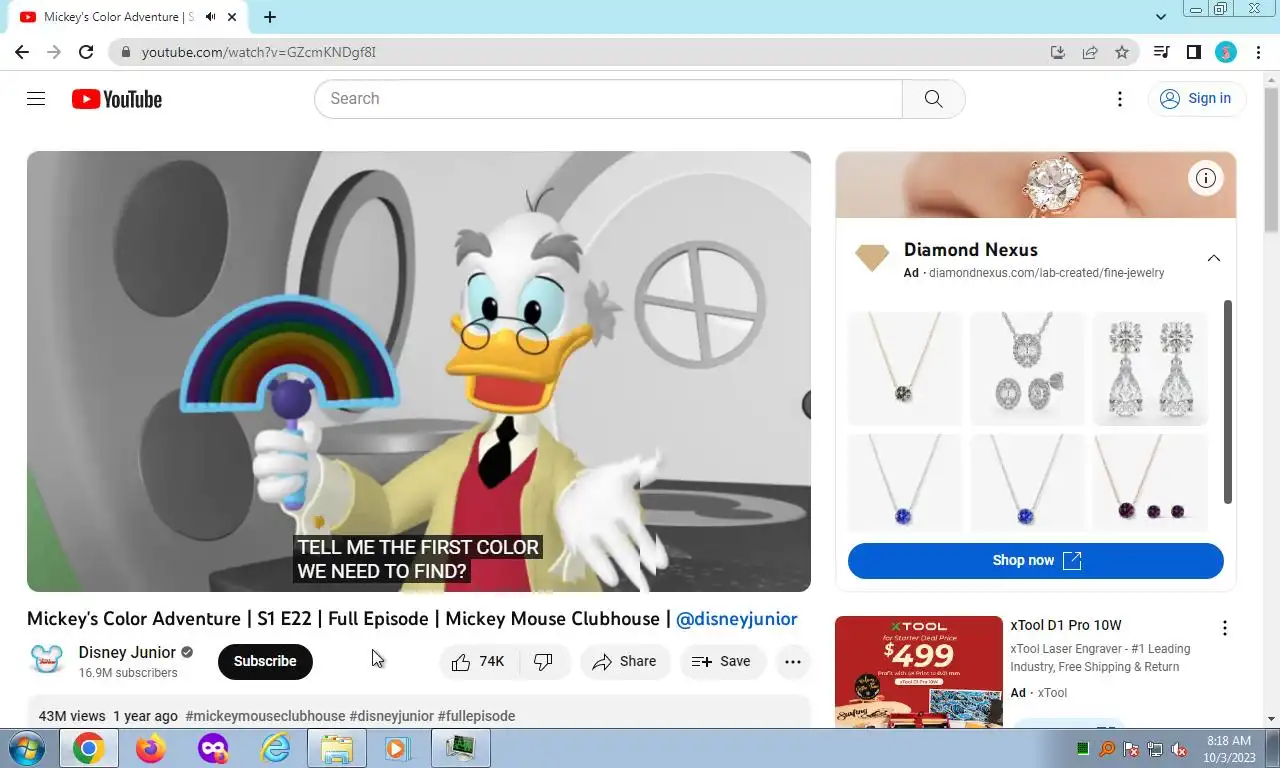1280x768 pixels.
Task: Open the network tray icon
Action: 1155,749
